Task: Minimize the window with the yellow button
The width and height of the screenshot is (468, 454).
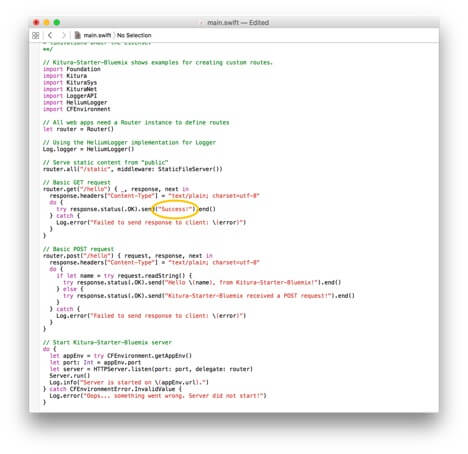Action: 46,22
